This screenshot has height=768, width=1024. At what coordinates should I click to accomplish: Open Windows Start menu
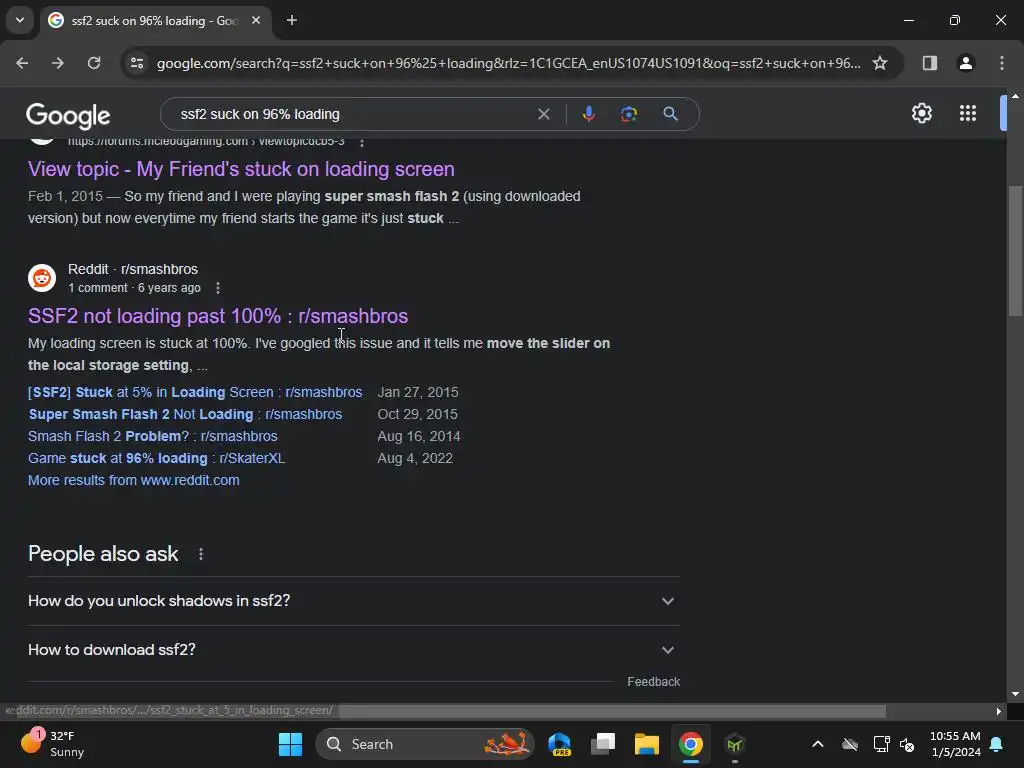[x=290, y=744]
